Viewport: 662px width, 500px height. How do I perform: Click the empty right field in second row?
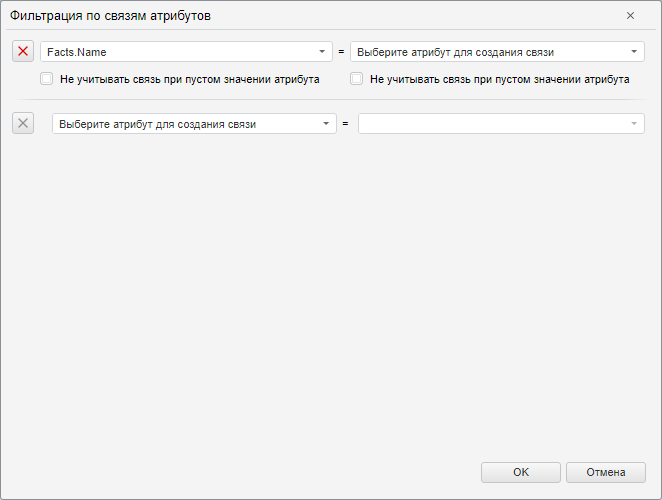[490, 124]
